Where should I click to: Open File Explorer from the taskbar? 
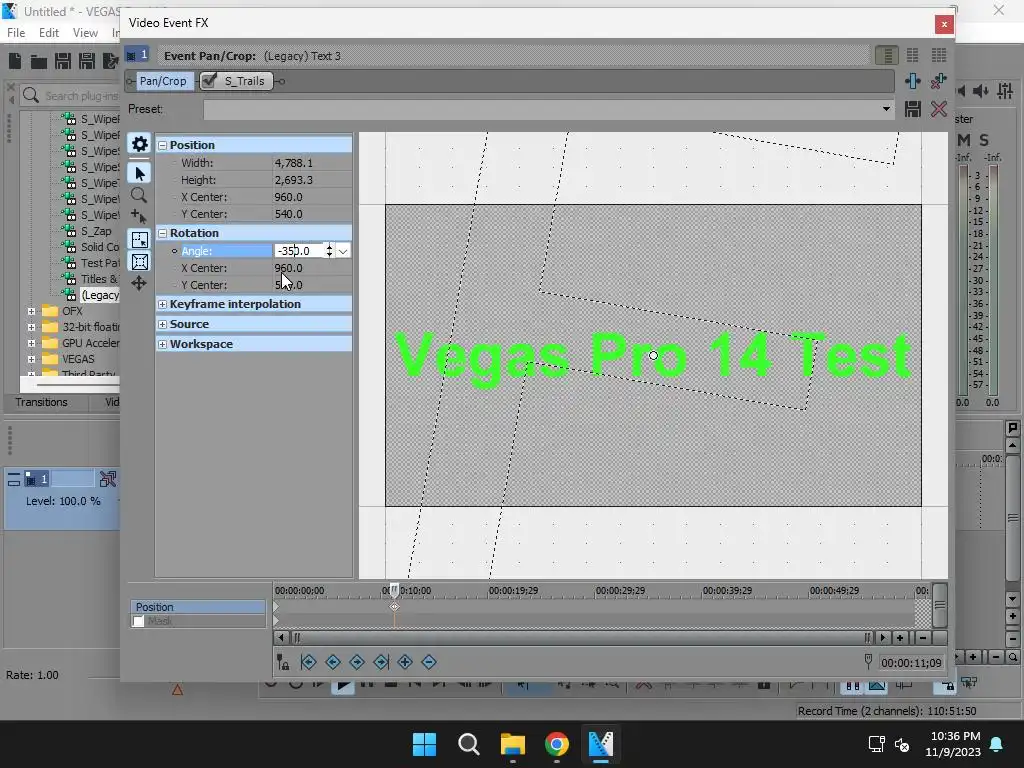[x=513, y=744]
